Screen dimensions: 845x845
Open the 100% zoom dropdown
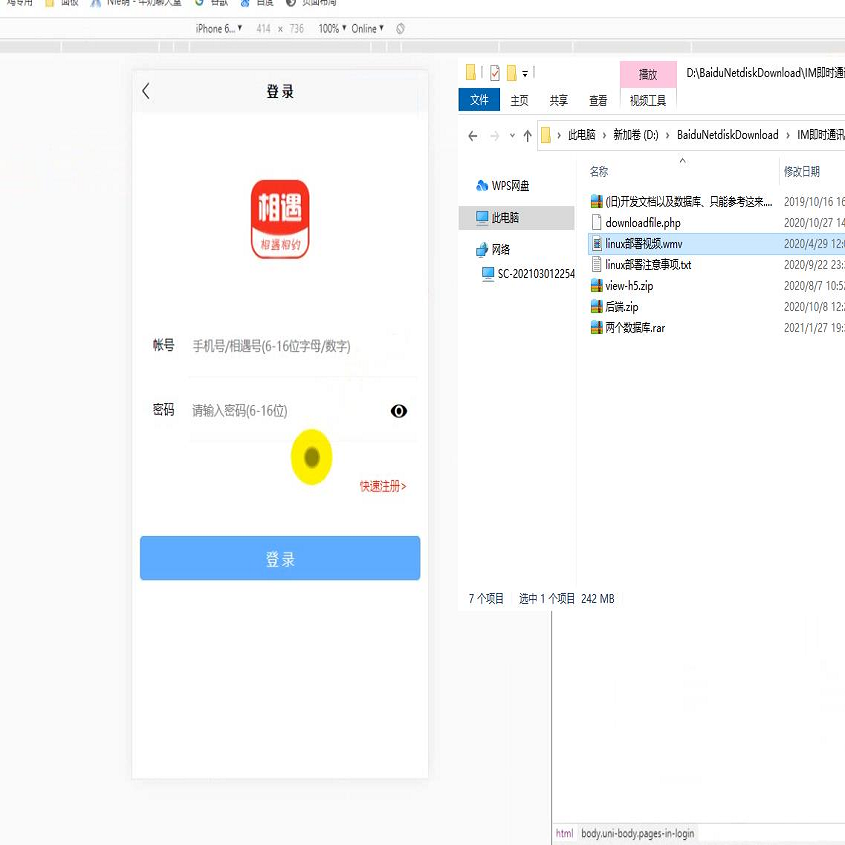332,29
